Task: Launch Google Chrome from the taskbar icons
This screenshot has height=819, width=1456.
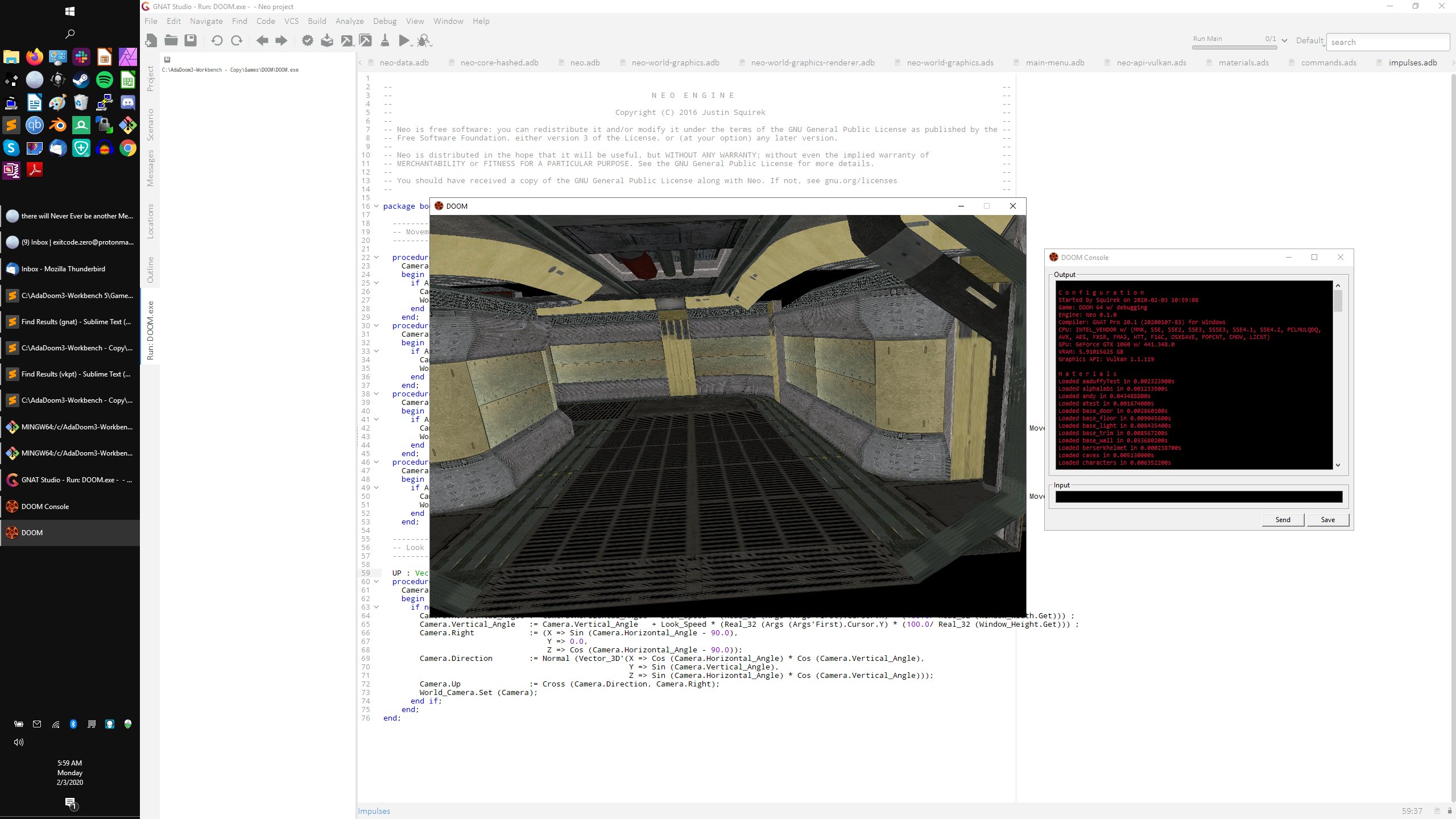Action: (128, 148)
